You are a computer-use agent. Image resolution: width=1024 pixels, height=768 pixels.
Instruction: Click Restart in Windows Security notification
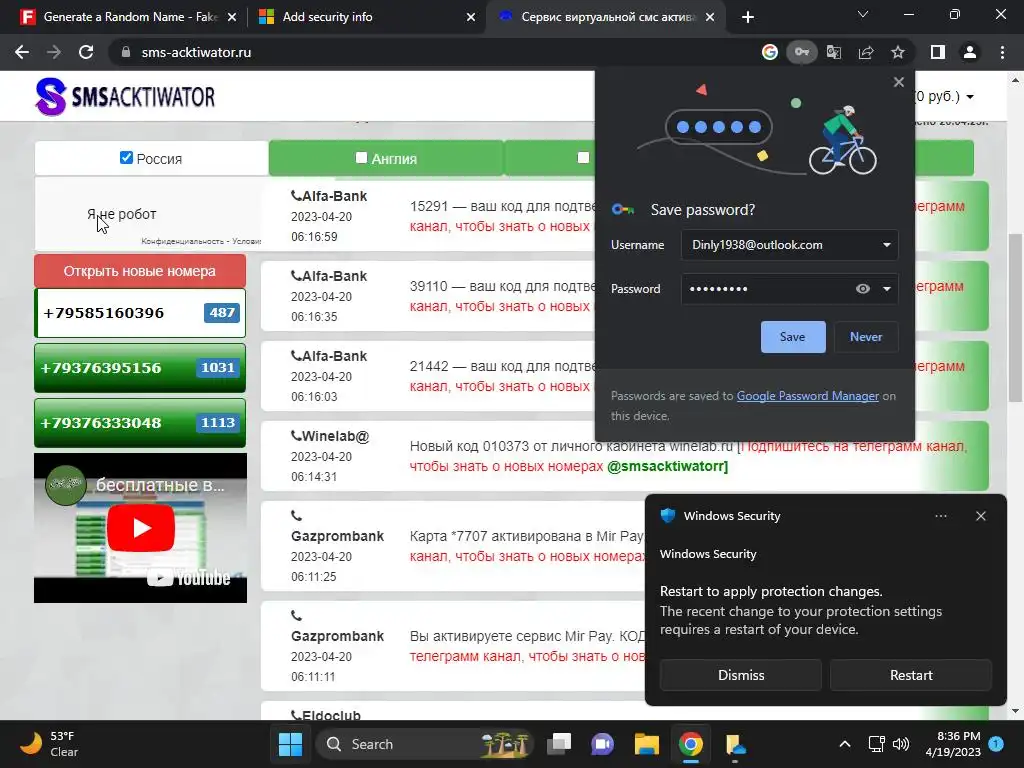point(911,675)
